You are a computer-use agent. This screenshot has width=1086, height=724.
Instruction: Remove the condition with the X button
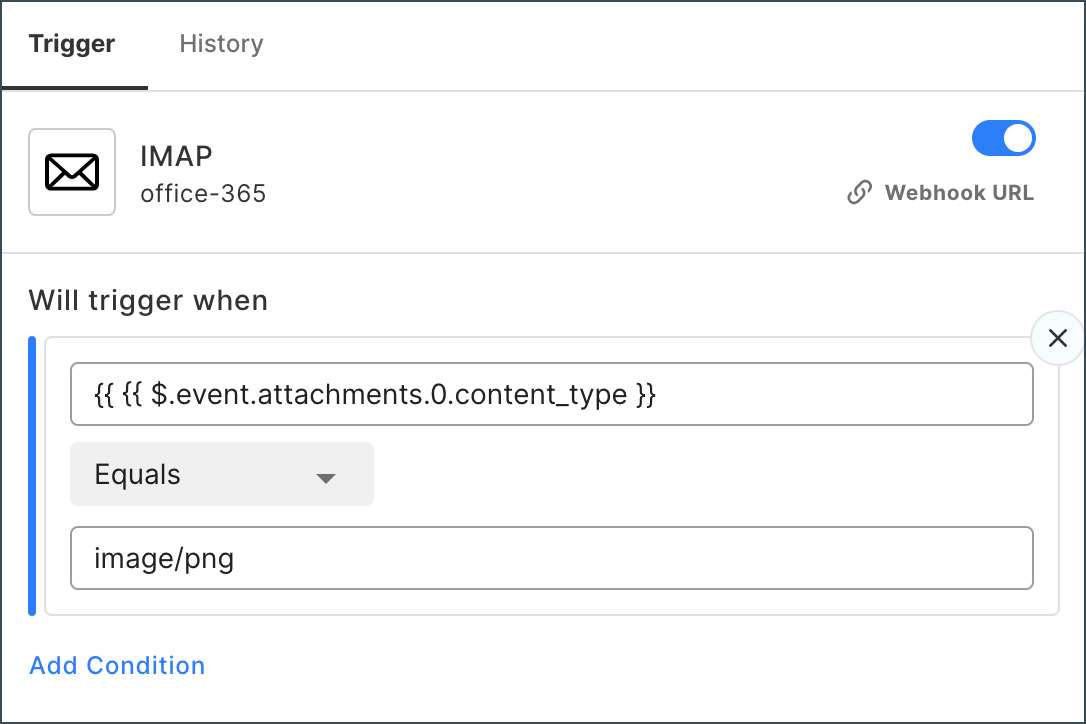(1058, 338)
